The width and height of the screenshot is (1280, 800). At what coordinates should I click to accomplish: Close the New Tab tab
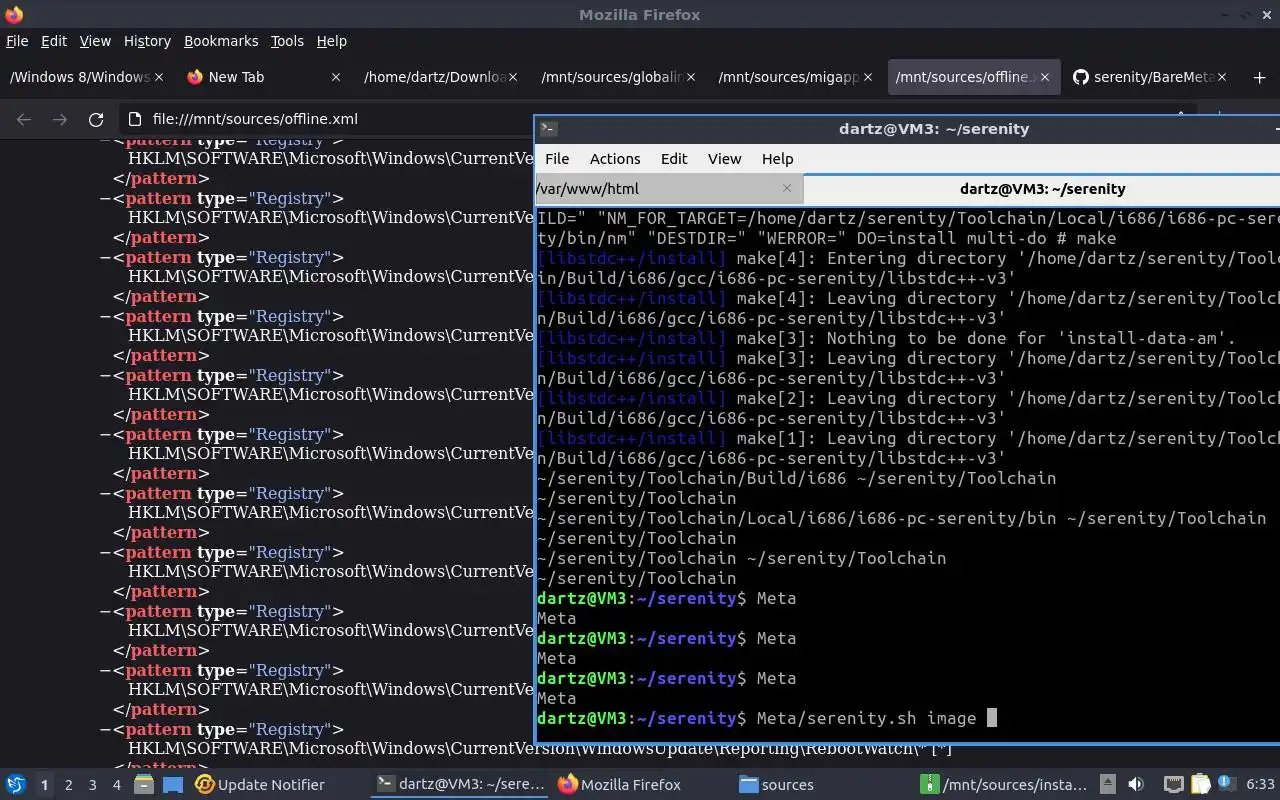point(336,77)
